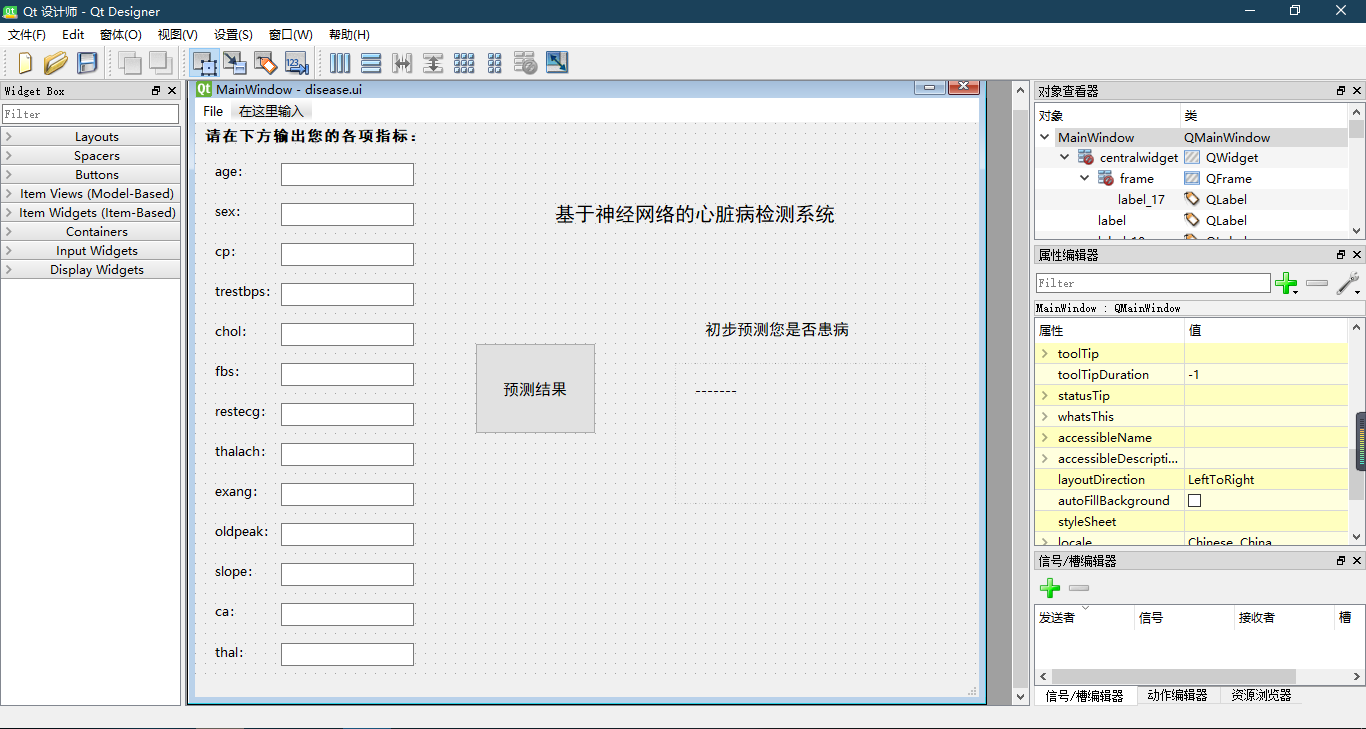Switch to the 资源浏览器 tab
This screenshot has width=1366, height=729.
[1261, 695]
